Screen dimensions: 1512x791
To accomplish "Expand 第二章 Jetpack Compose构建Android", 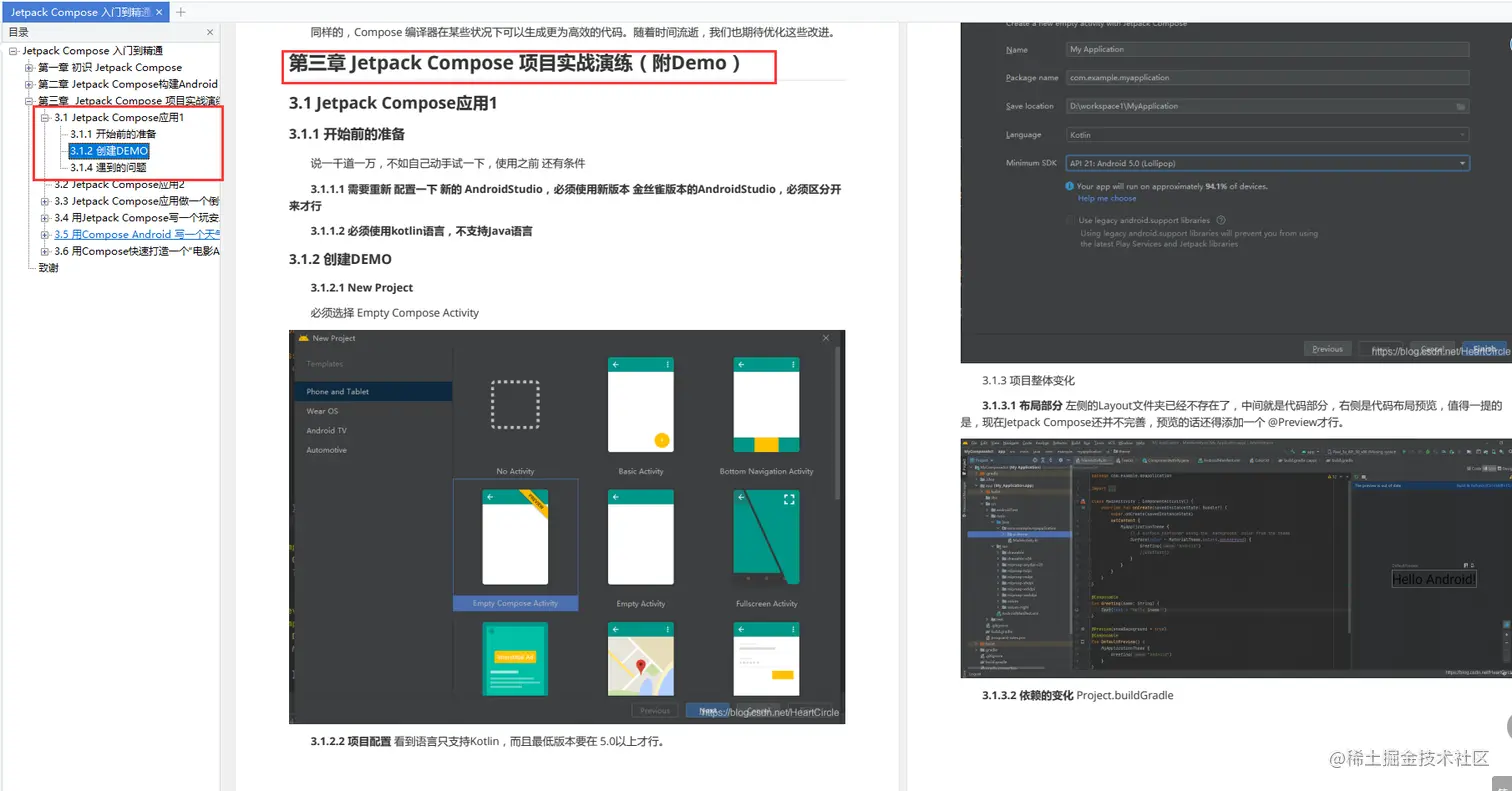I will [x=29, y=84].
